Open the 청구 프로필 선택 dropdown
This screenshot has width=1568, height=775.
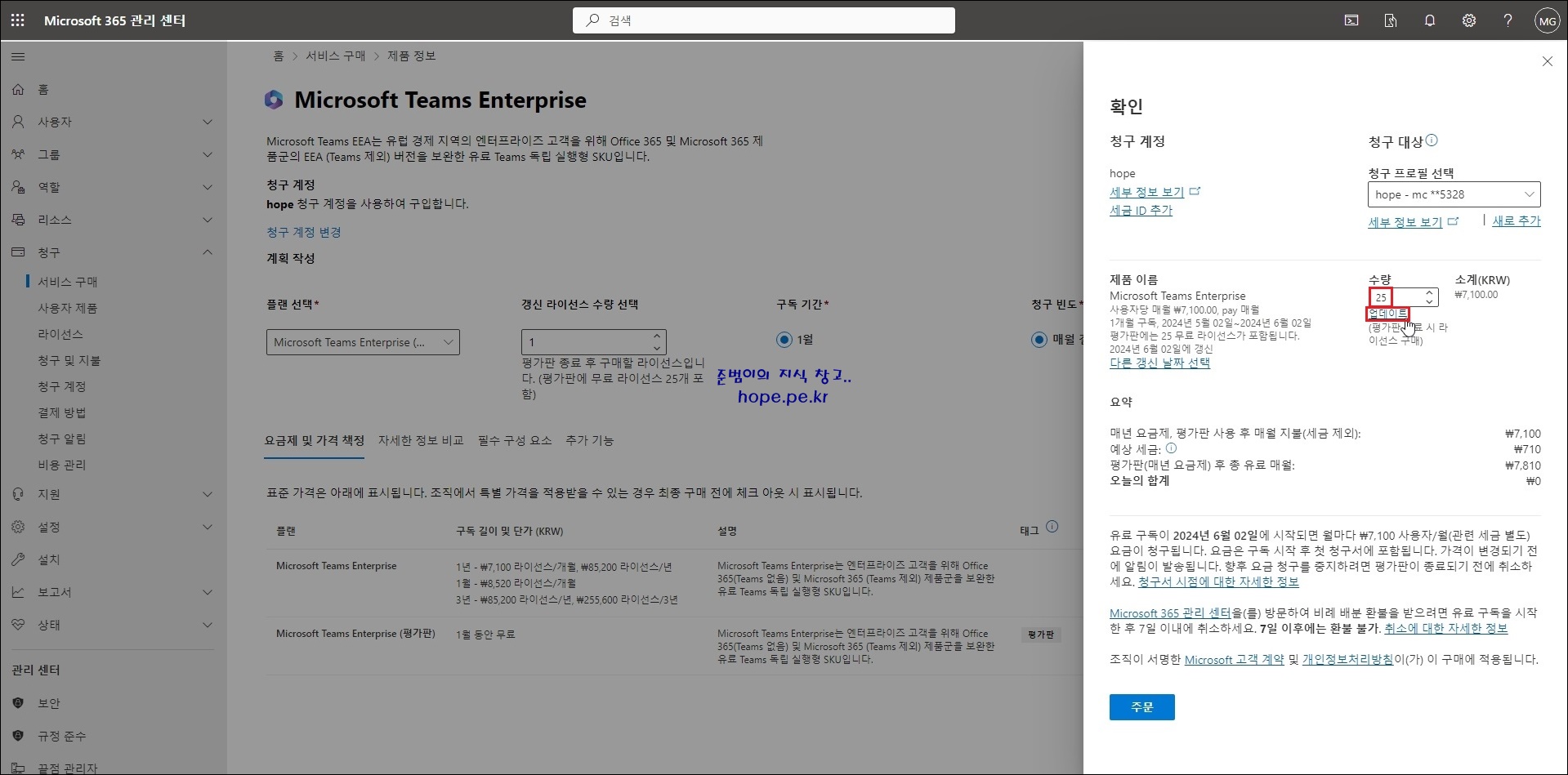pyautogui.click(x=1454, y=194)
